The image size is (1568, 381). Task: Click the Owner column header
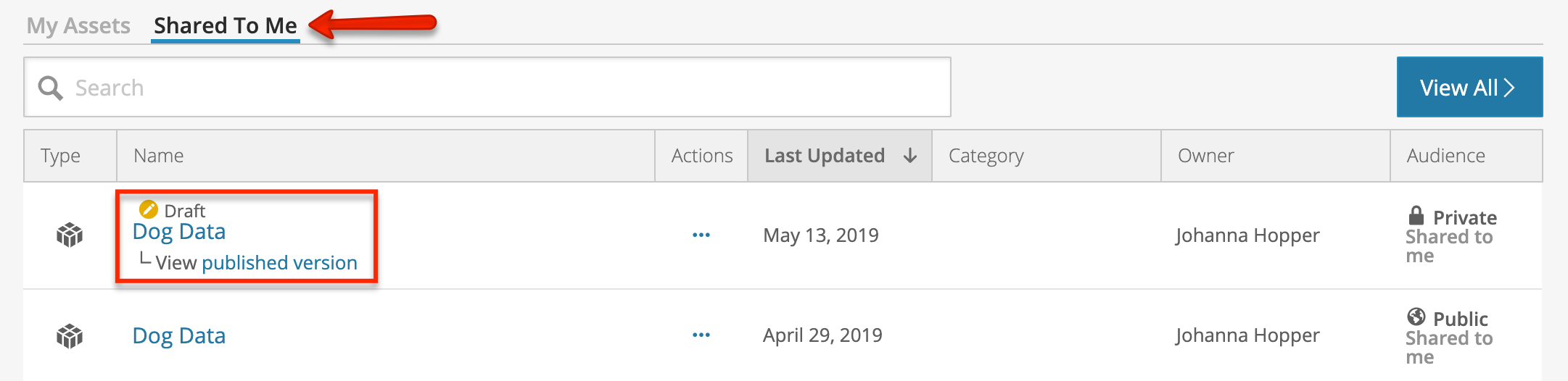pyautogui.click(x=1205, y=156)
